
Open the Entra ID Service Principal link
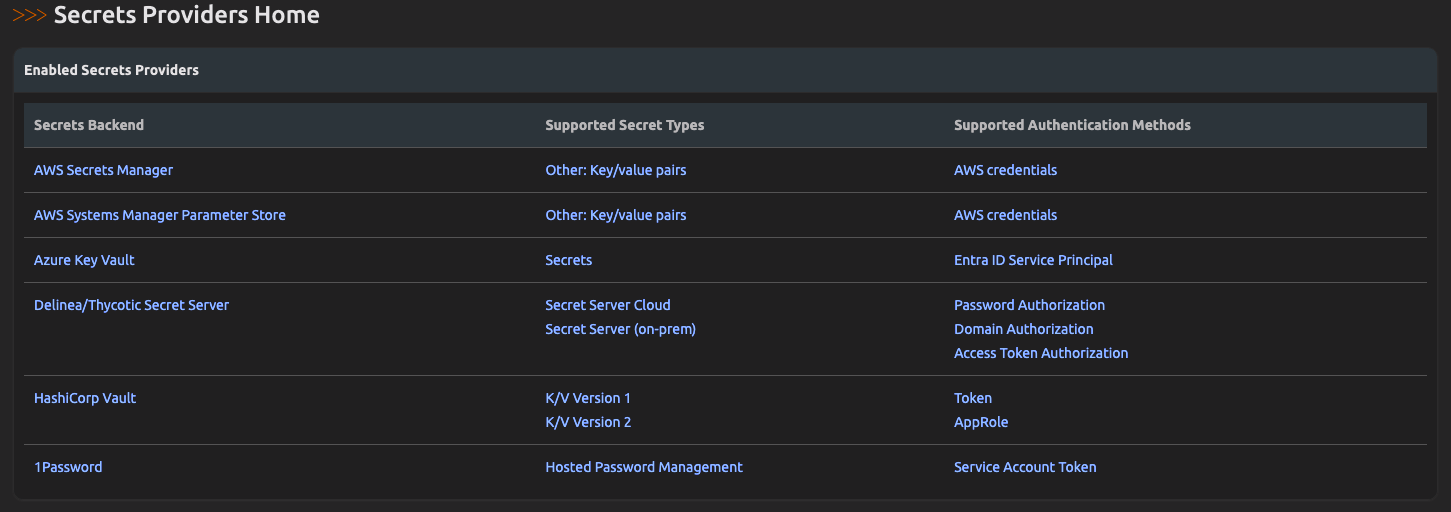(1033, 260)
